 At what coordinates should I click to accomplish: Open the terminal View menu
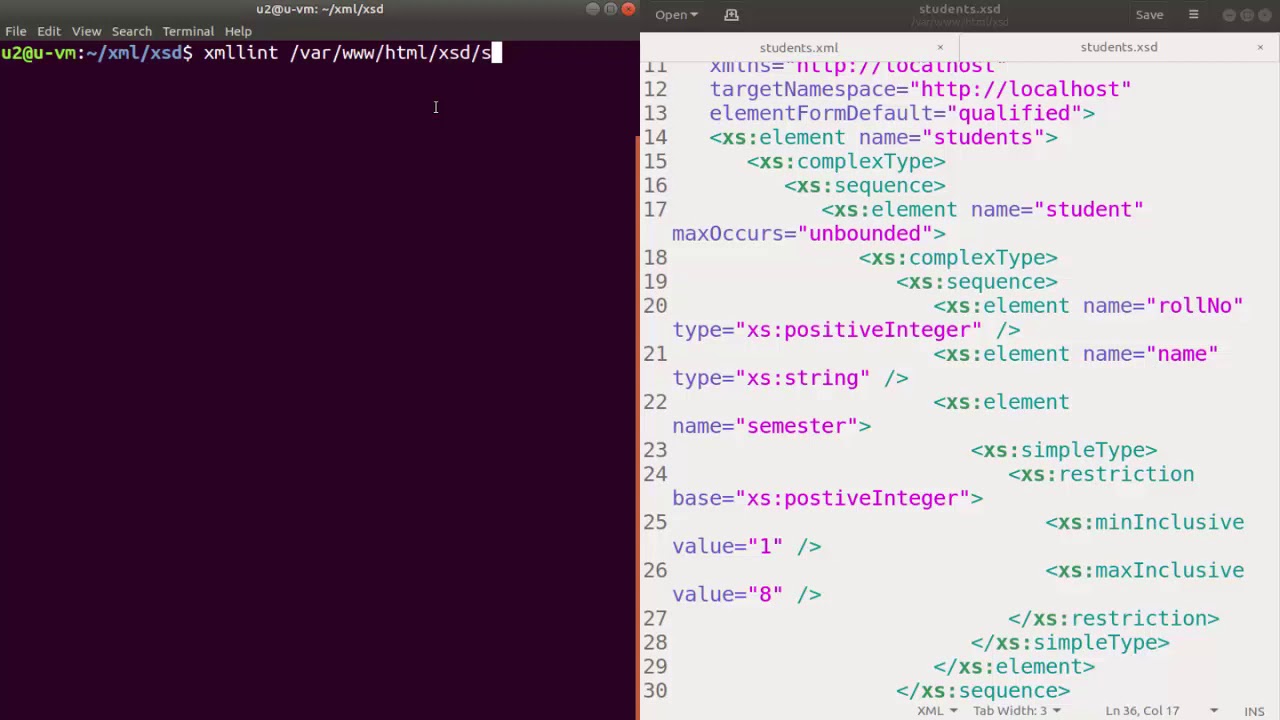86,31
